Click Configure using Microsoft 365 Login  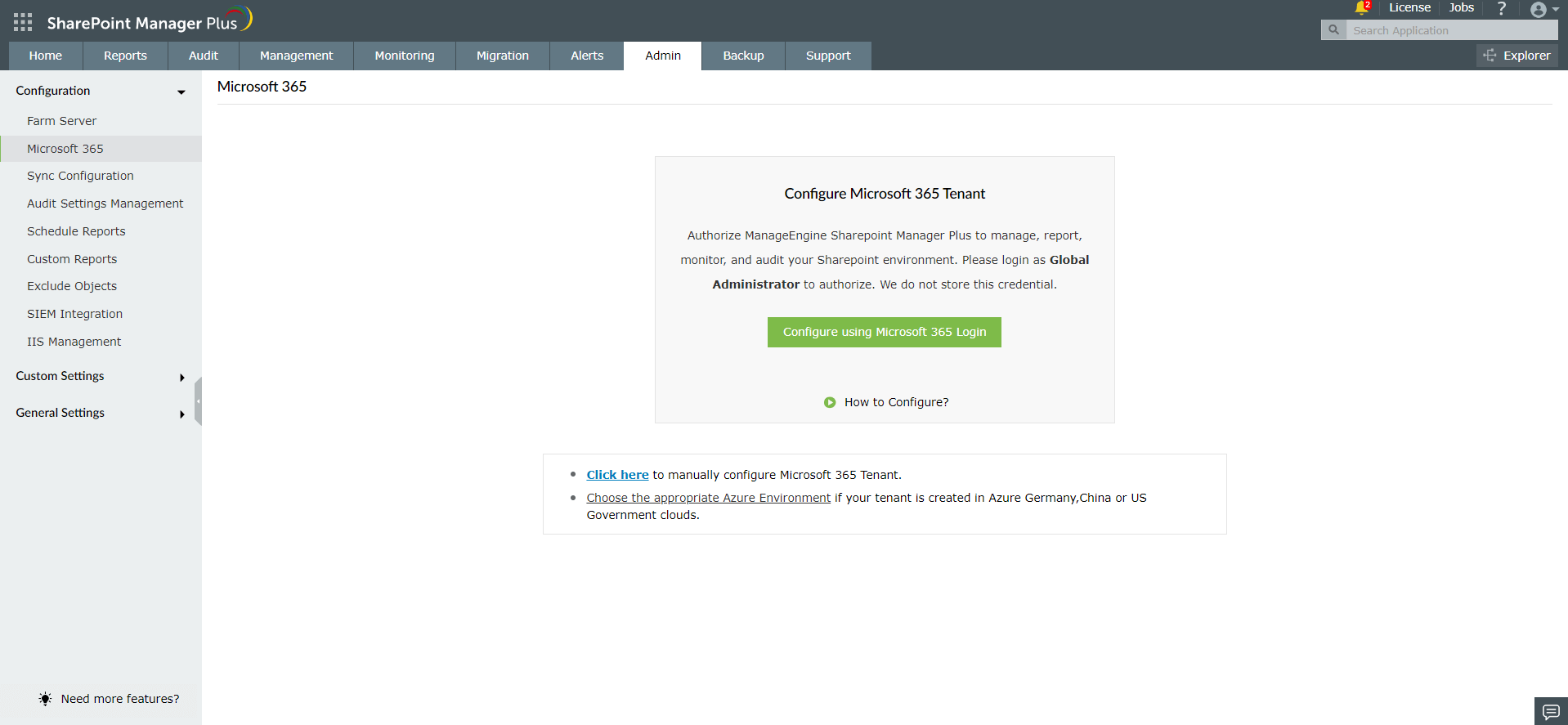coord(885,332)
